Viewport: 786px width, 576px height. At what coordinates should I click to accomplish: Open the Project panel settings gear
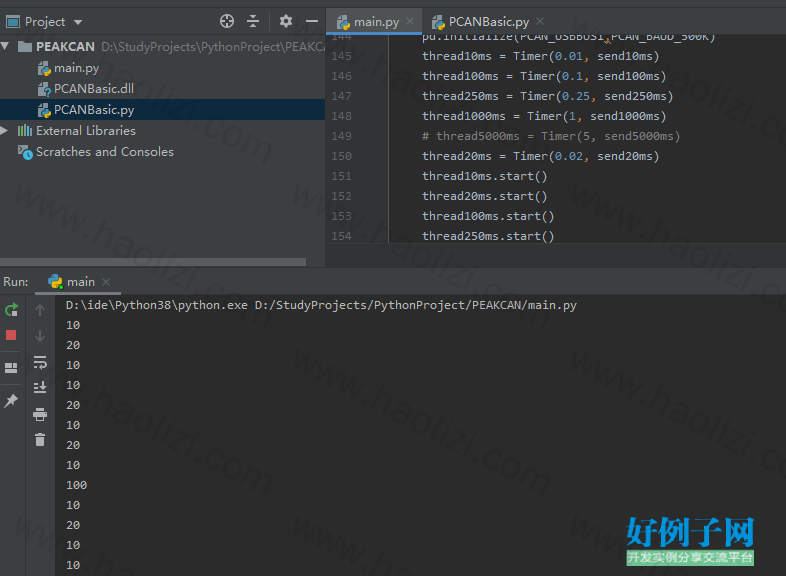point(286,21)
